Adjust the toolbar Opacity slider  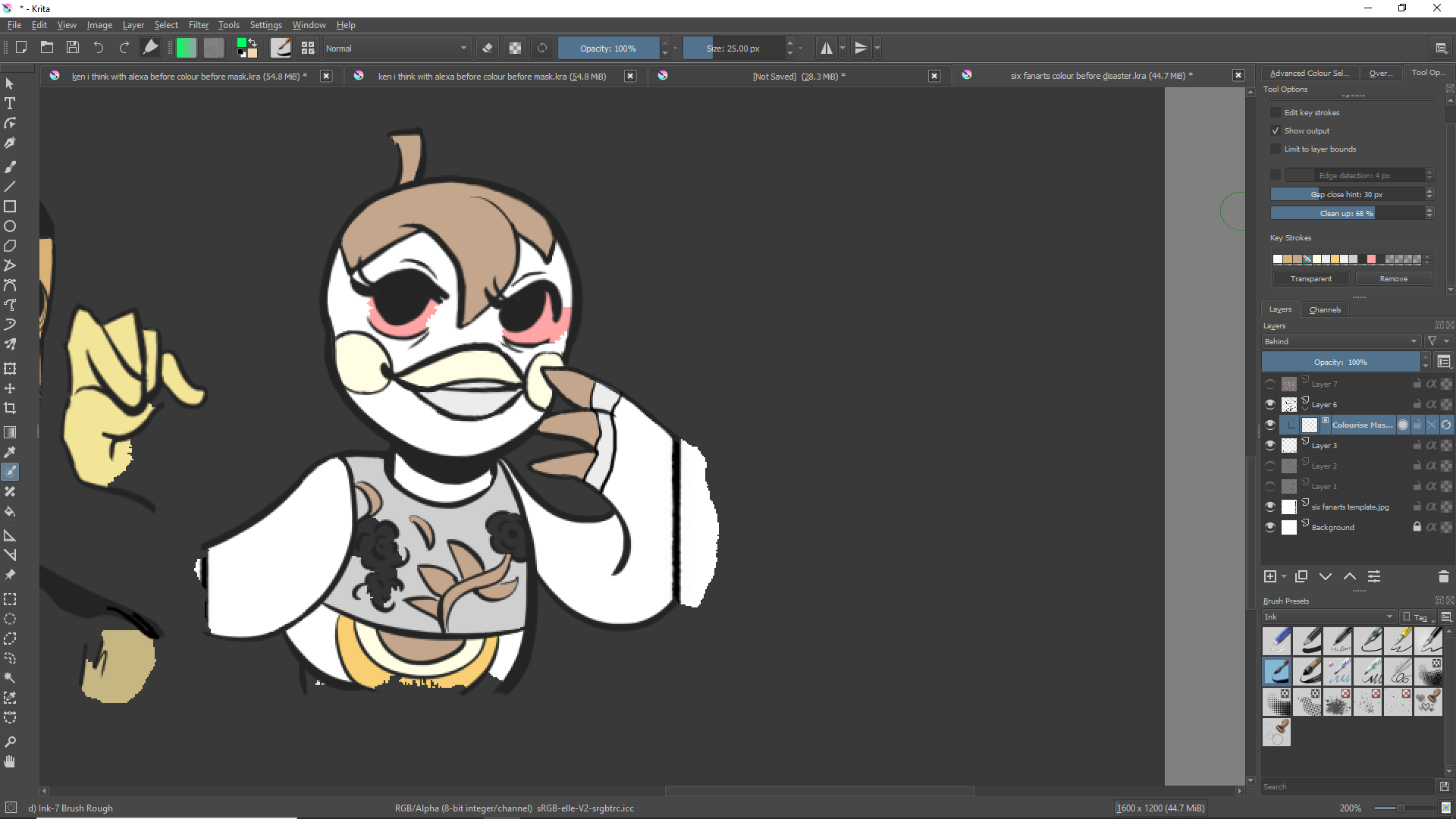(608, 48)
